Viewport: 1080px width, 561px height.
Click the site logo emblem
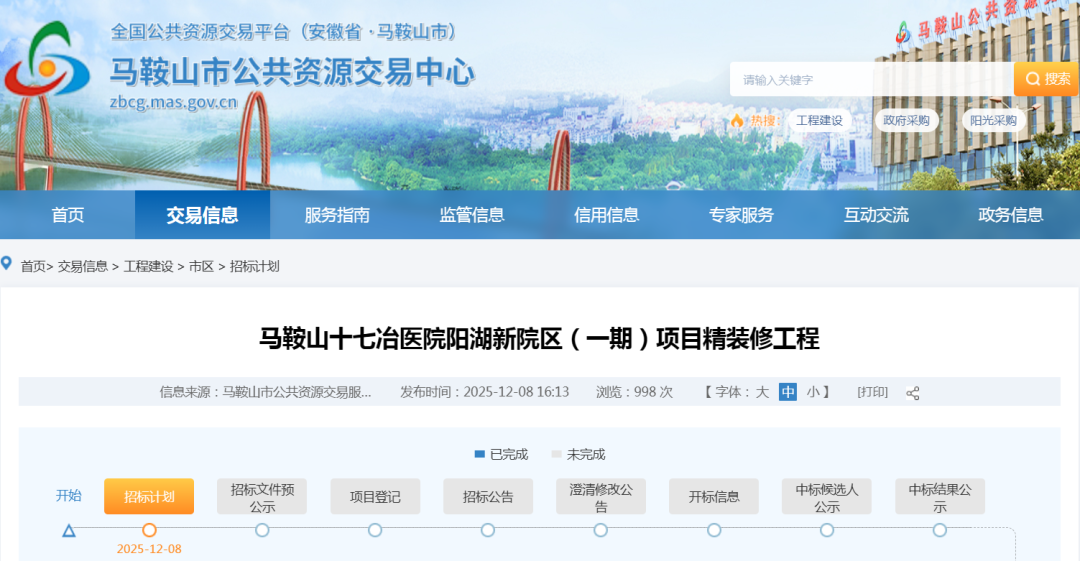tap(47, 59)
